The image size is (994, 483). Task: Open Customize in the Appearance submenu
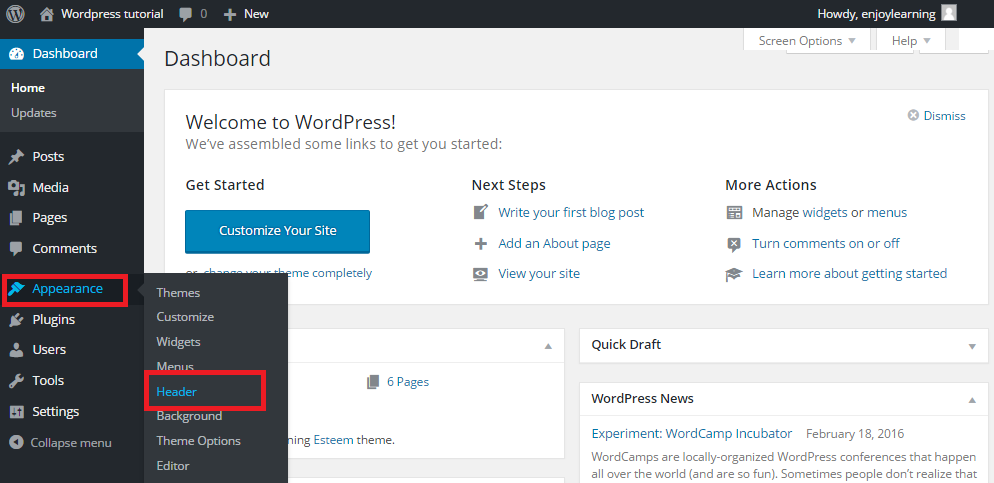tap(185, 317)
